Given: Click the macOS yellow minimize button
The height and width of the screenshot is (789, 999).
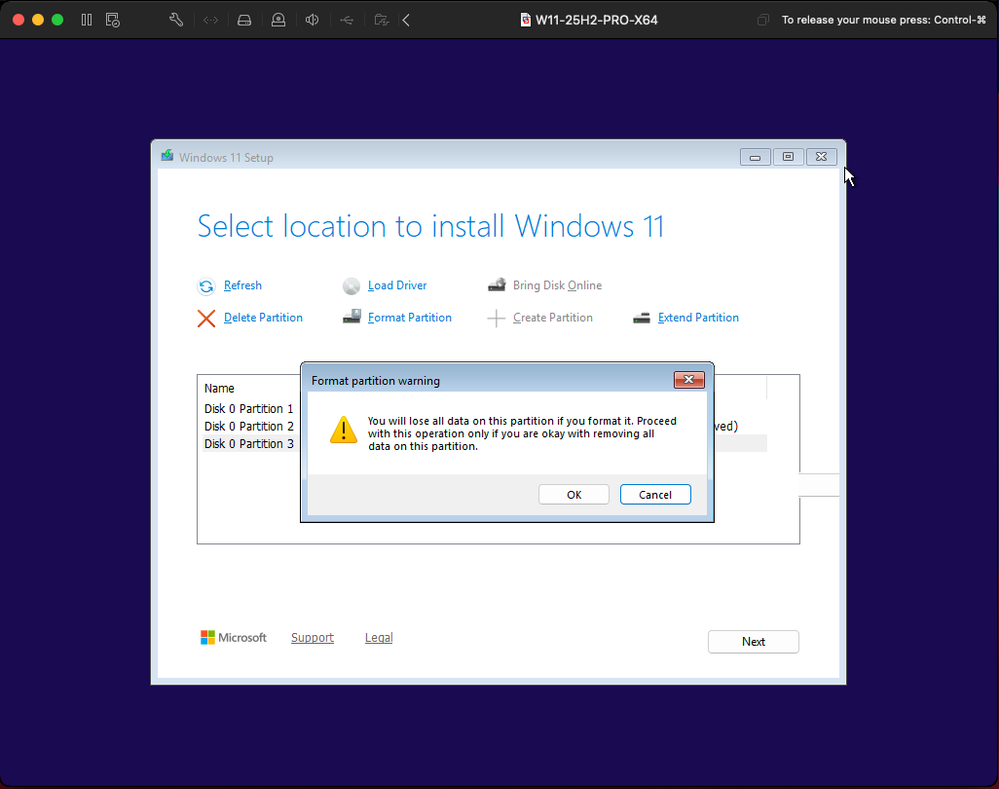Looking at the screenshot, I should pos(38,20).
